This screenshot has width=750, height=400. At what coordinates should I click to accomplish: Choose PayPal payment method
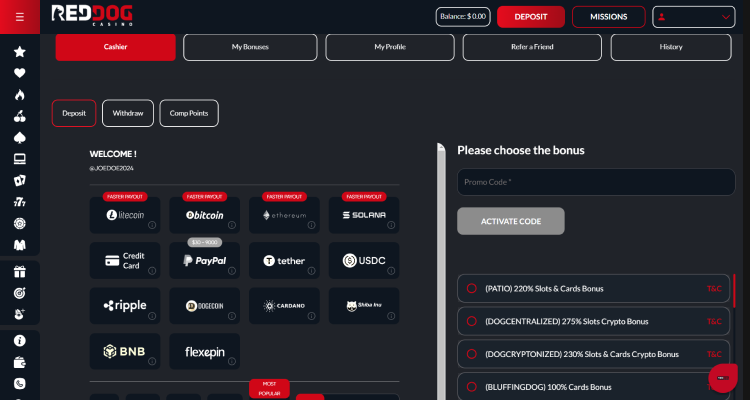(205, 260)
